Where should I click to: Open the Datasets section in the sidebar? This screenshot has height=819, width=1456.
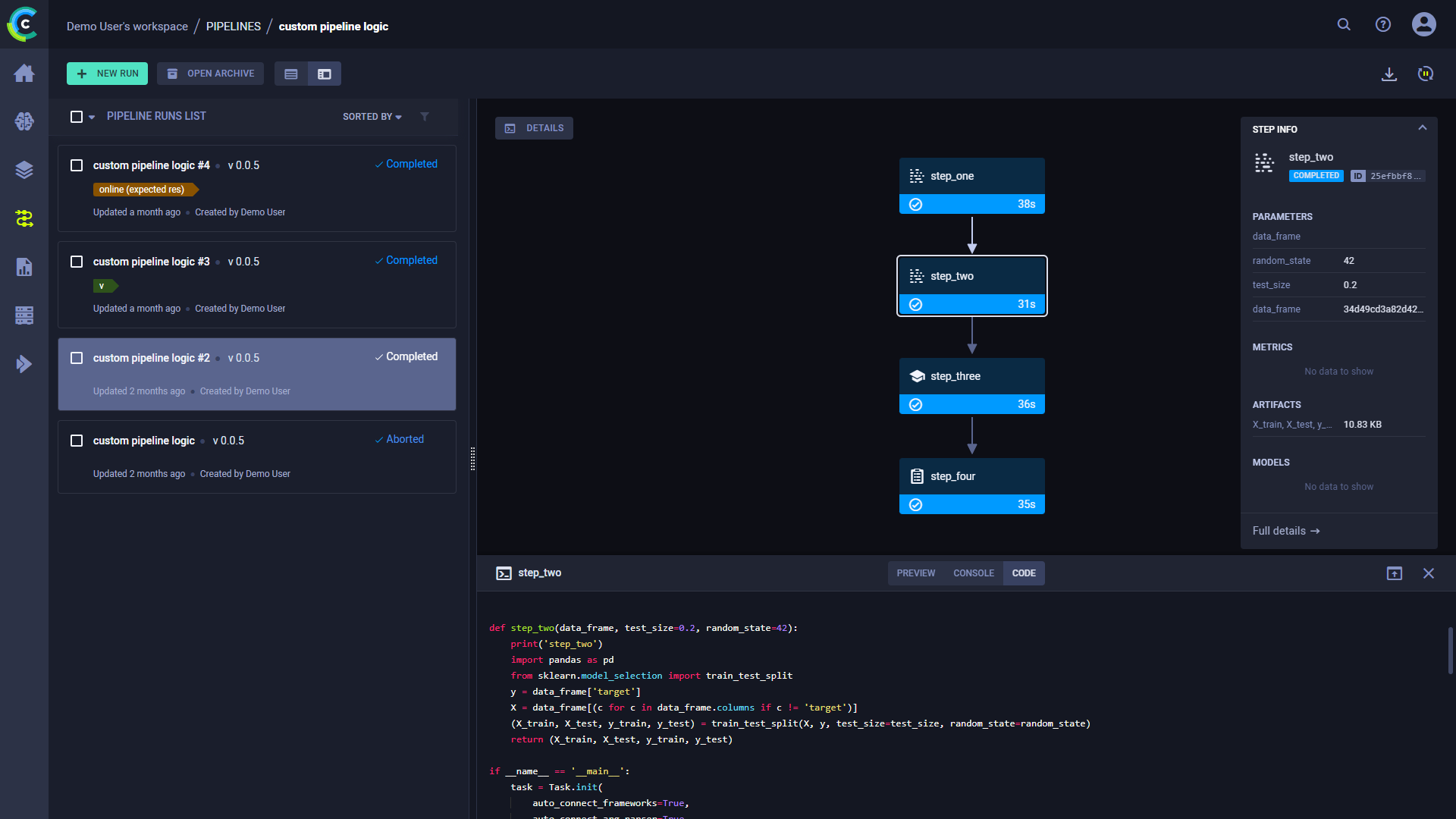24,170
